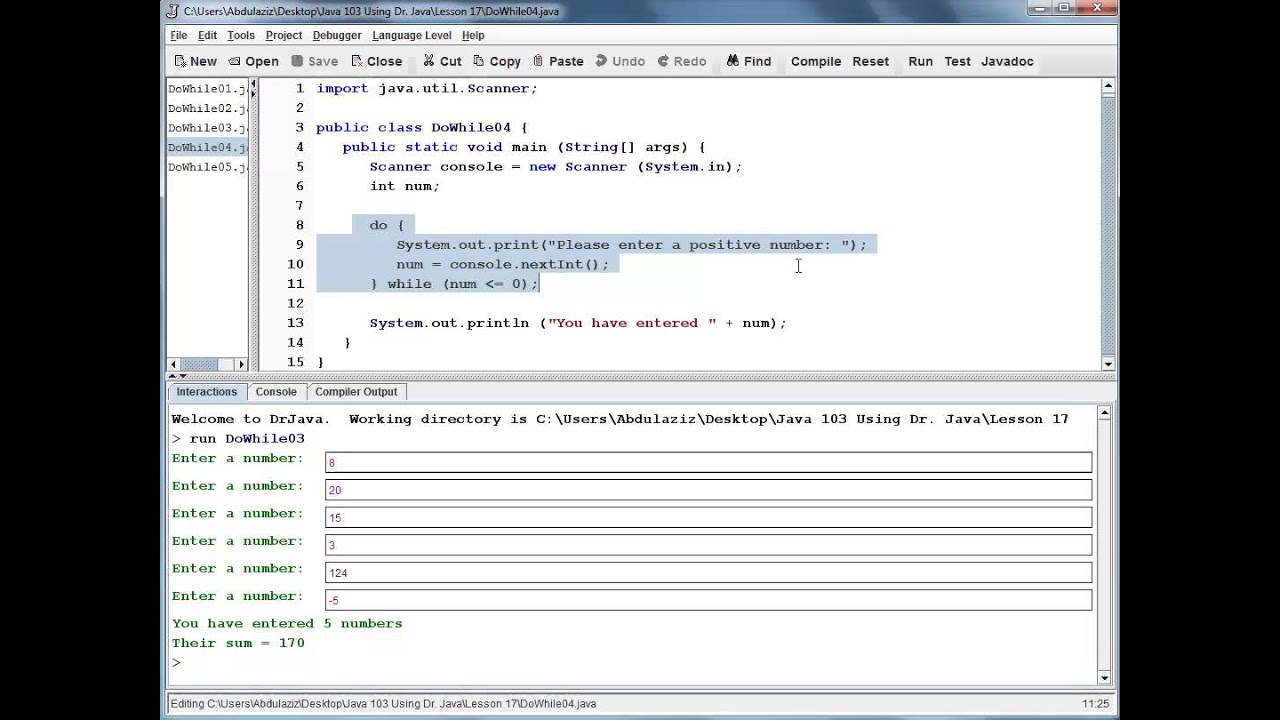Generate Javadoc with the toolbar button
The image size is (1280, 720).
pyautogui.click(x=1007, y=61)
